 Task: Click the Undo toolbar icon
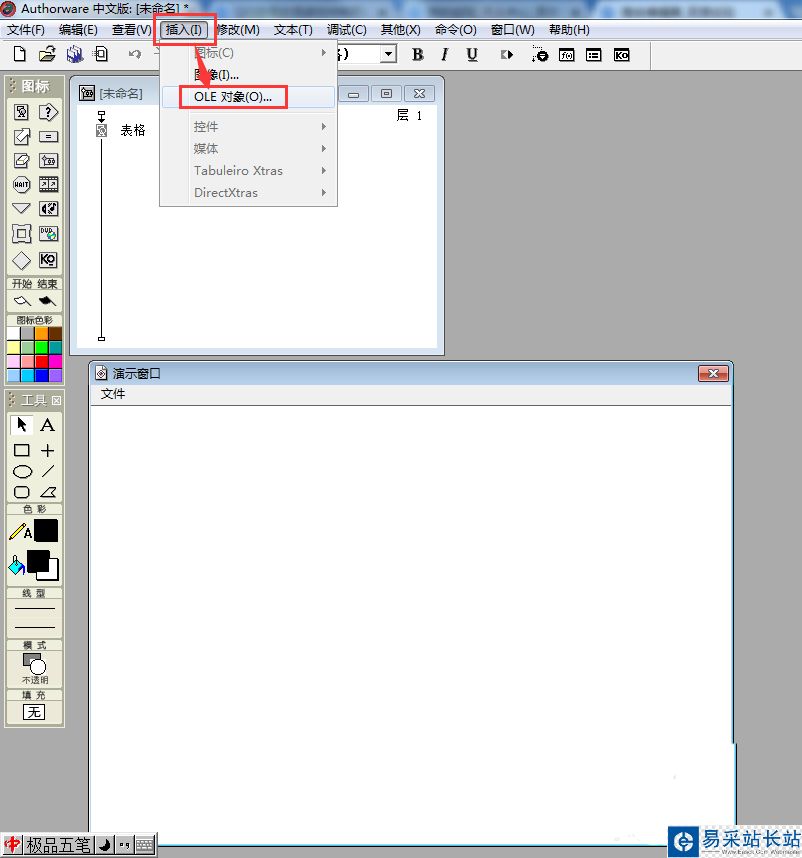135,54
